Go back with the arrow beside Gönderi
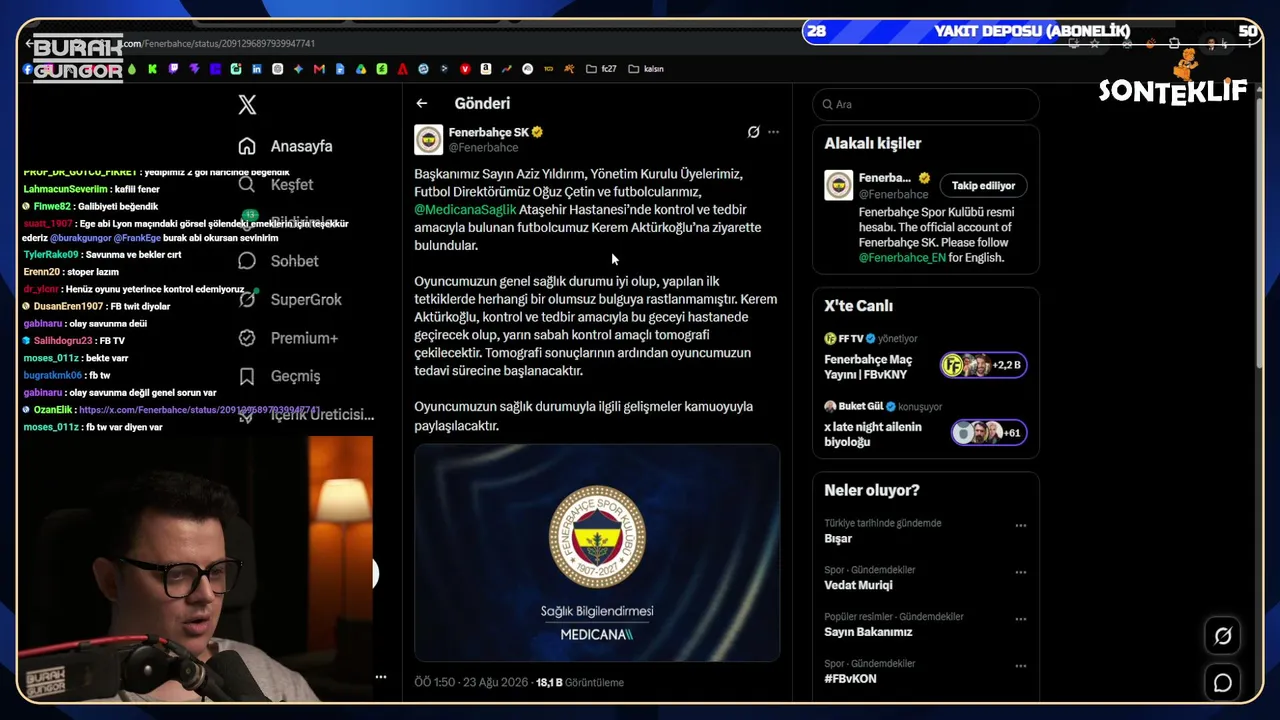Screen dimensions: 1280x720 (422, 103)
